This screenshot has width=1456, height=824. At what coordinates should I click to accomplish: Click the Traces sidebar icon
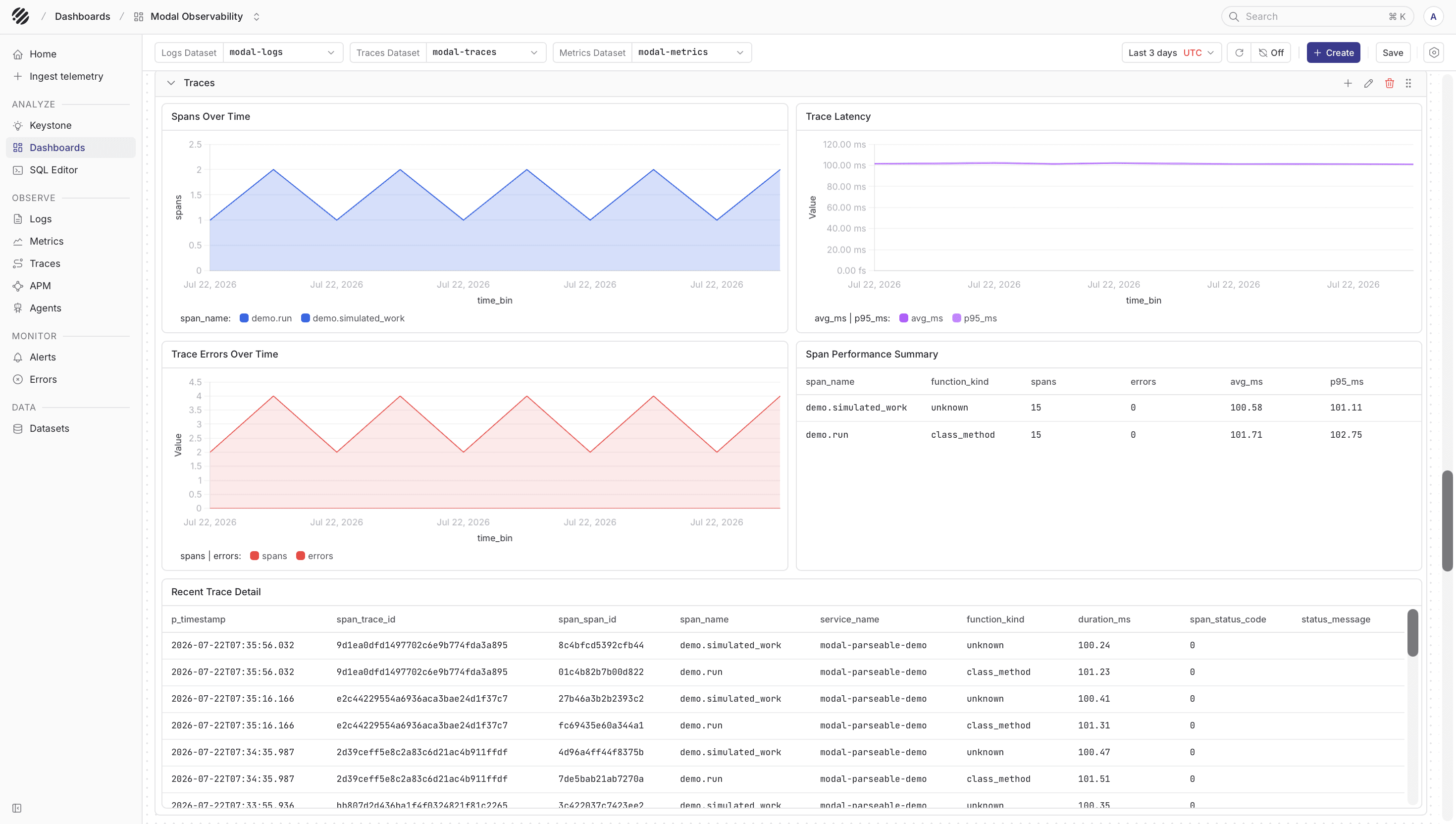click(x=18, y=264)
